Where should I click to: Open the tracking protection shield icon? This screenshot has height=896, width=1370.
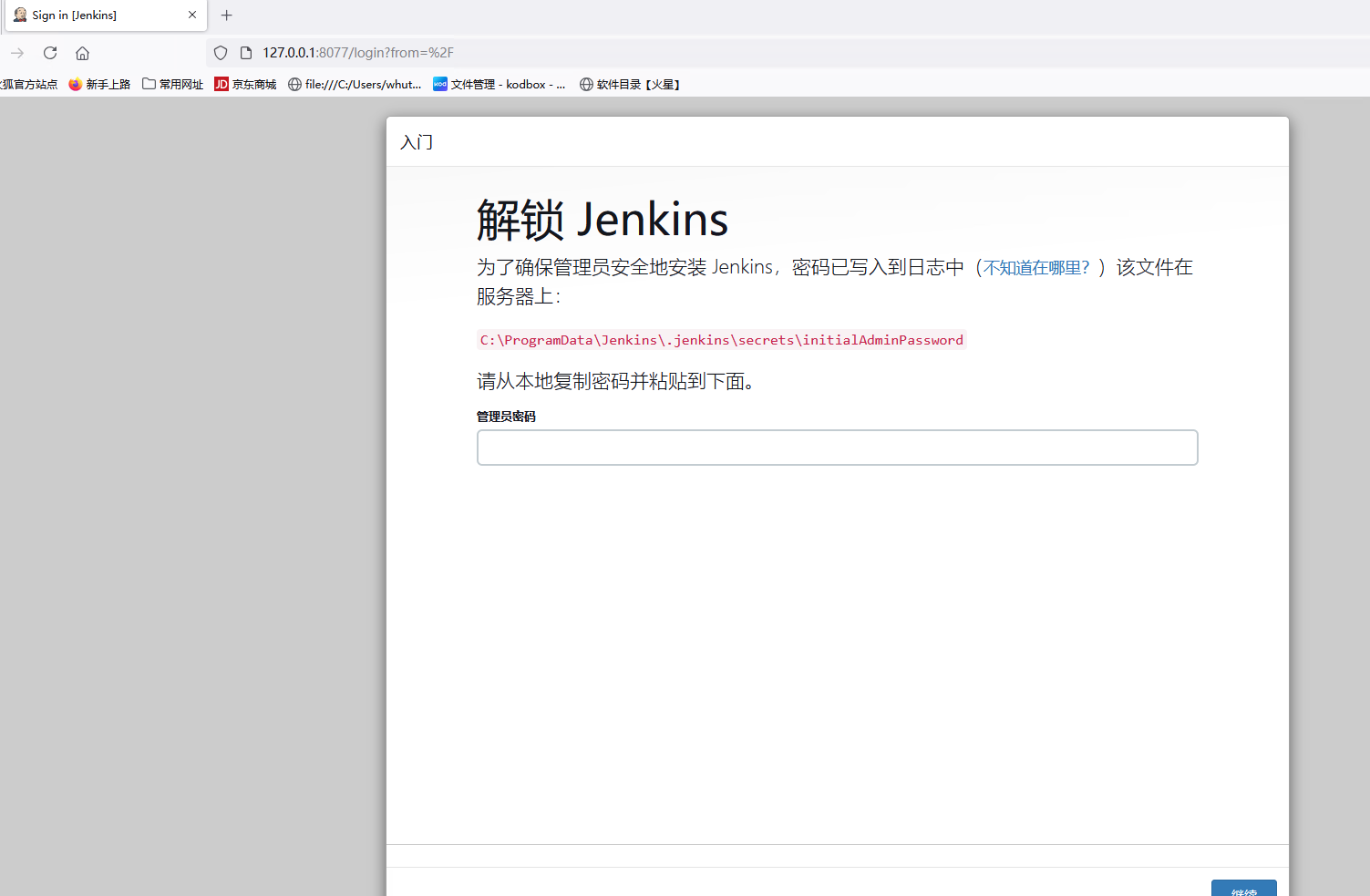pyautogui.click(x=221, y=53)
